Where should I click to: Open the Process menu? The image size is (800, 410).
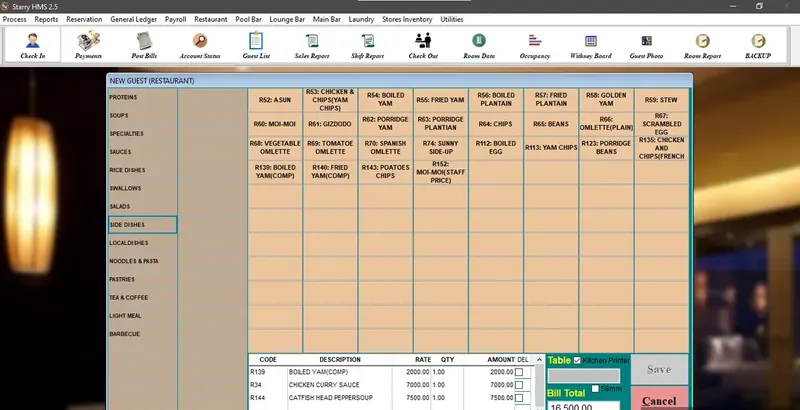[15, 19]
